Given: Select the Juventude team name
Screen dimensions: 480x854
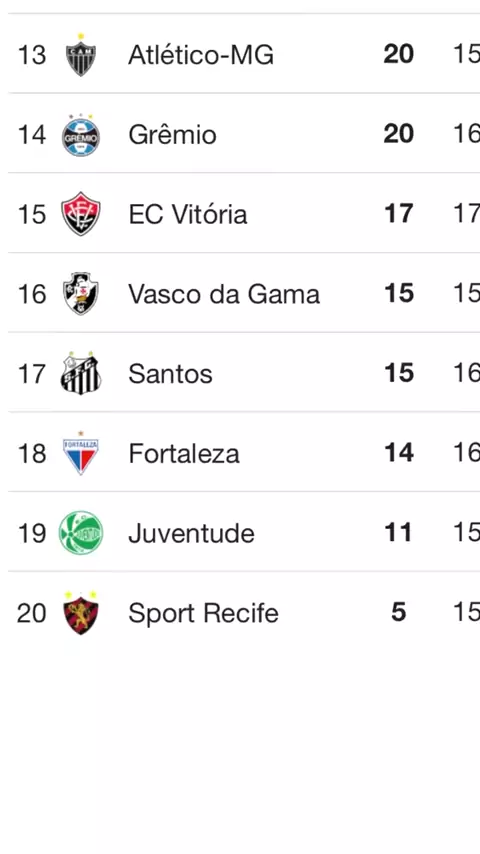Looking at the screenshot, I should (191, 533).
